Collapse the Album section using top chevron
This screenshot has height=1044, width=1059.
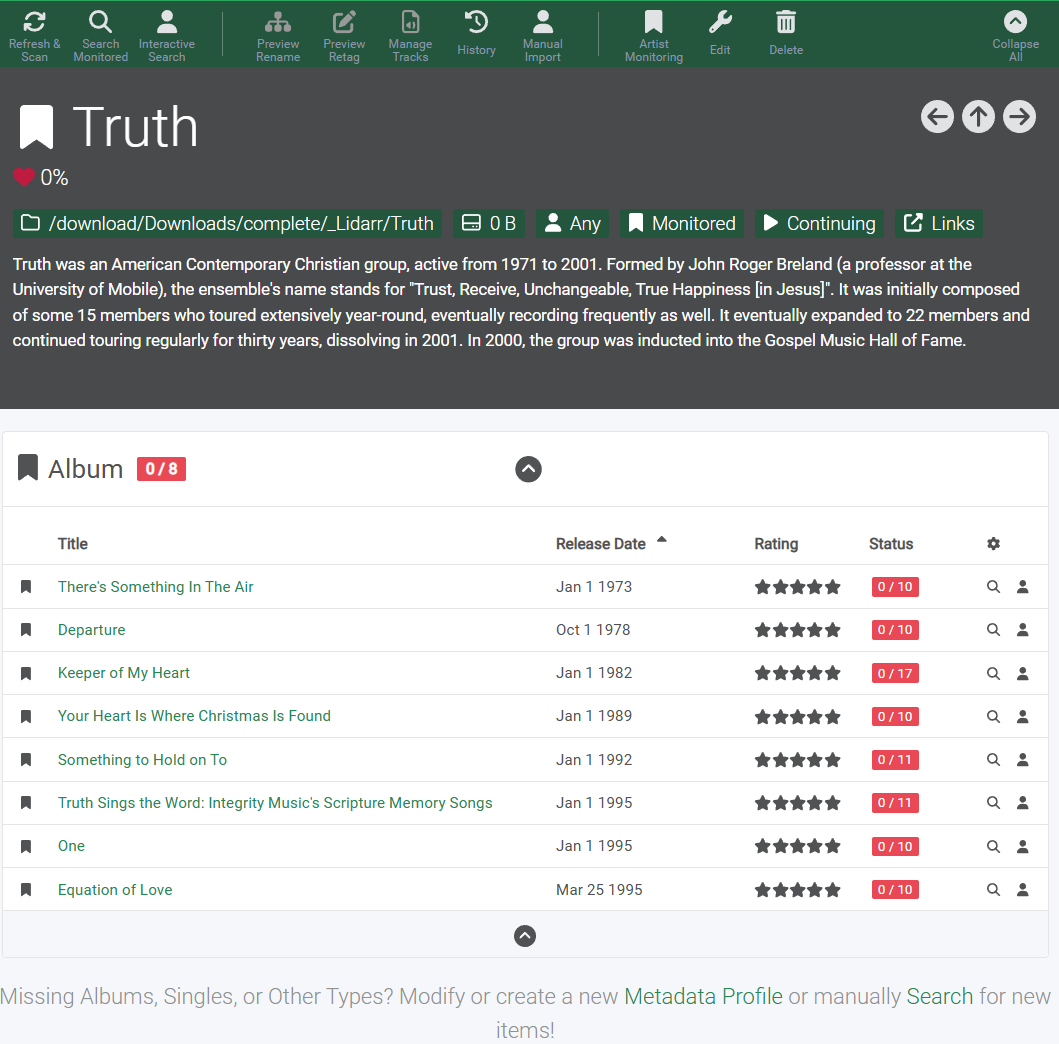click(x=528, y=469)
